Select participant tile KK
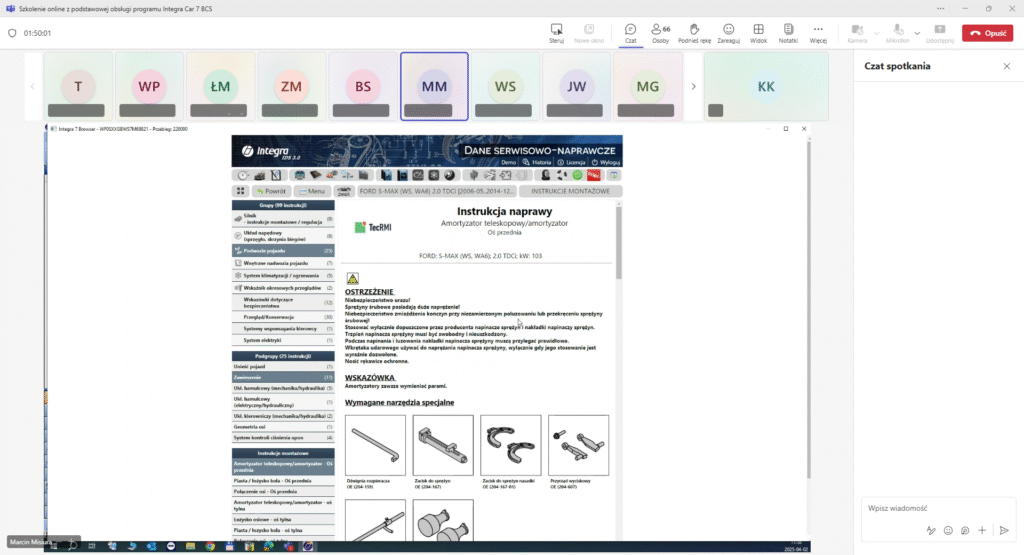This screenshot has height=555, width=1024. click(x=766, y=86)
